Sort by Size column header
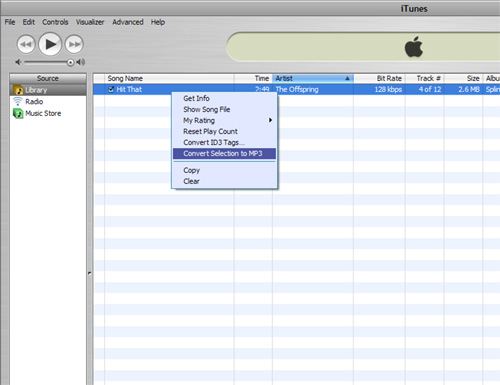 pyautogui.click(x=463, y=78)
